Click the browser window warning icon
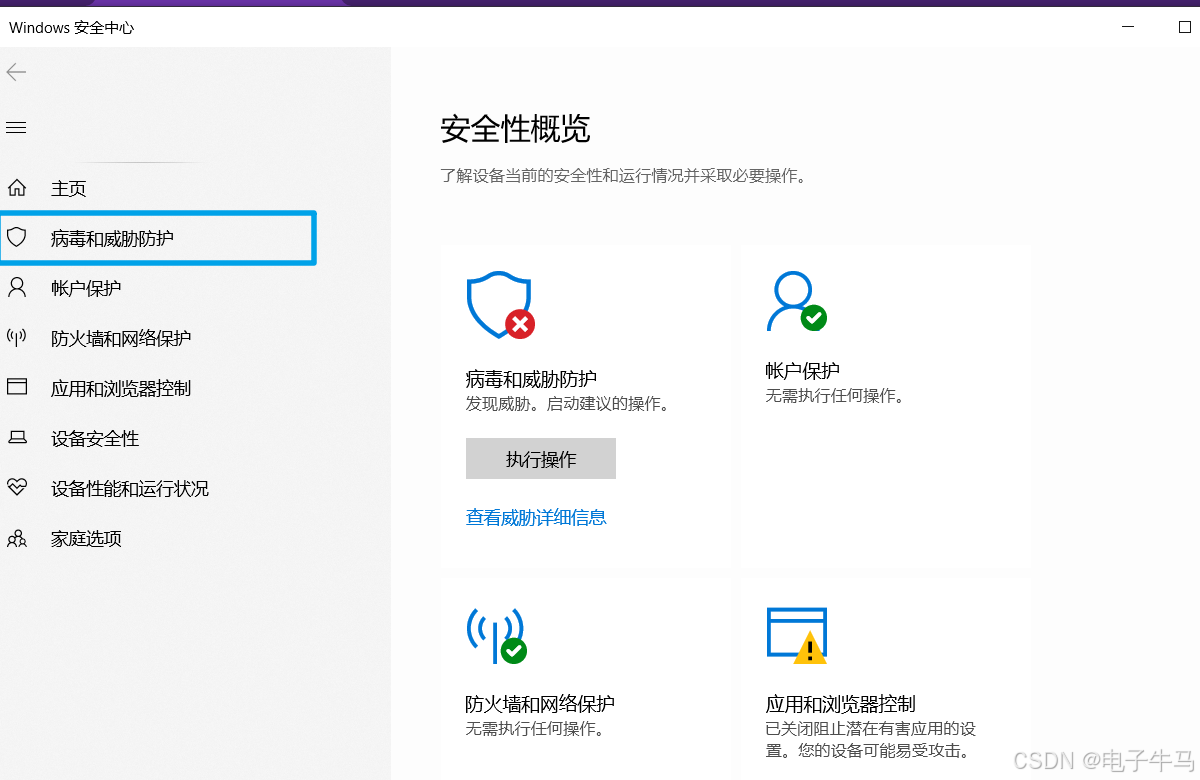 click(x=797, y=636)
